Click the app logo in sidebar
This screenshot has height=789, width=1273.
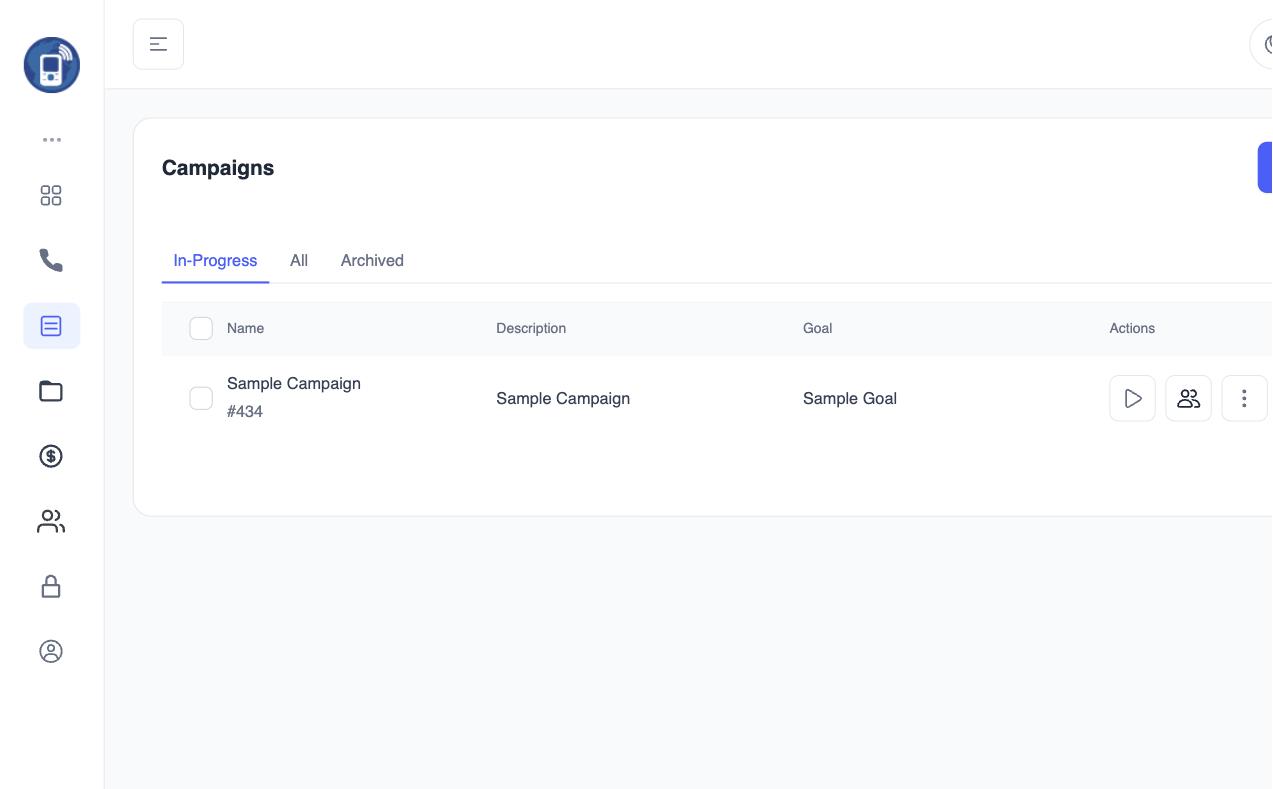point(52,65)
